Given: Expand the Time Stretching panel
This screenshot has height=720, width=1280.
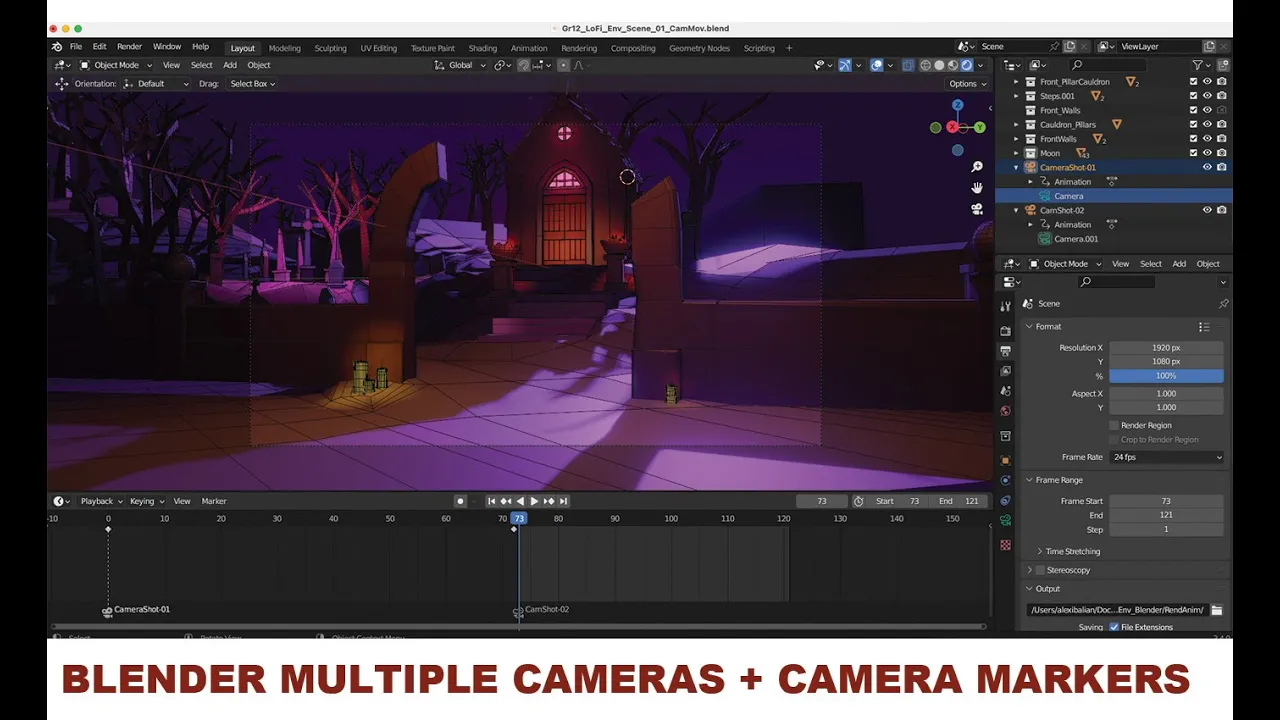Looking at the screenshot, I should [1072, 551].
